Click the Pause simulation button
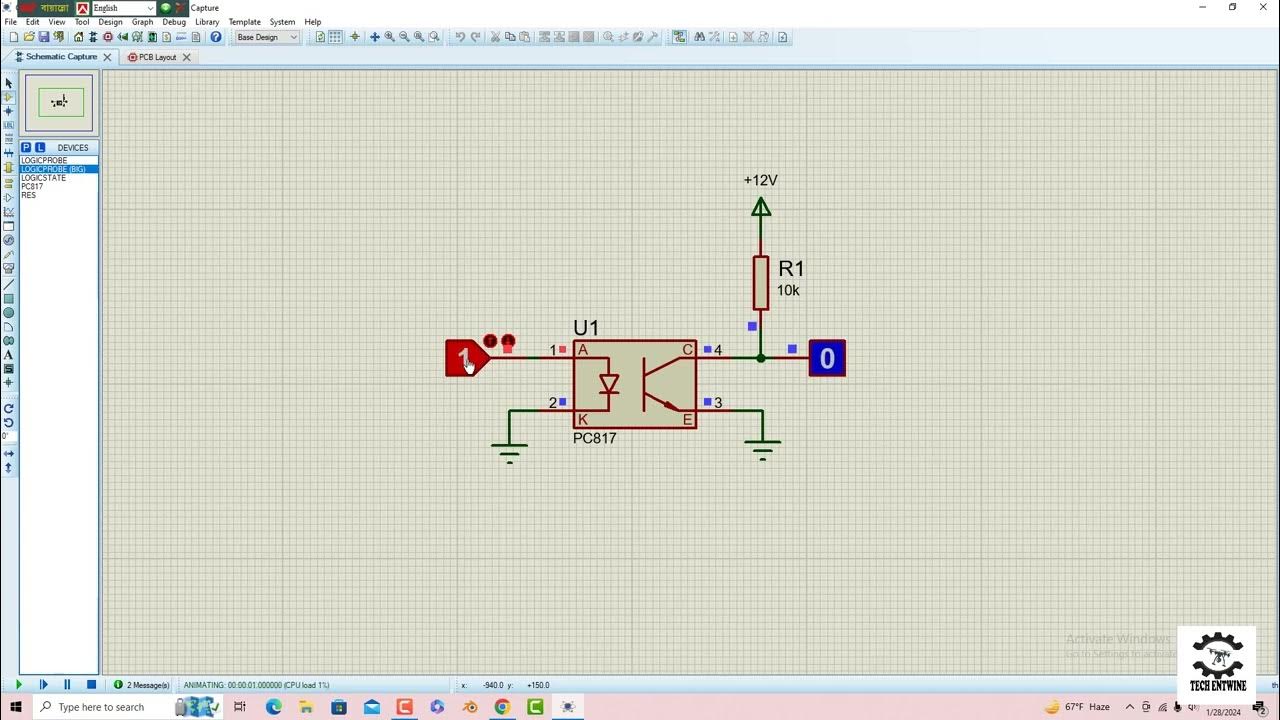This screenshot has height=720, width=1280. [x=67, y=685]
